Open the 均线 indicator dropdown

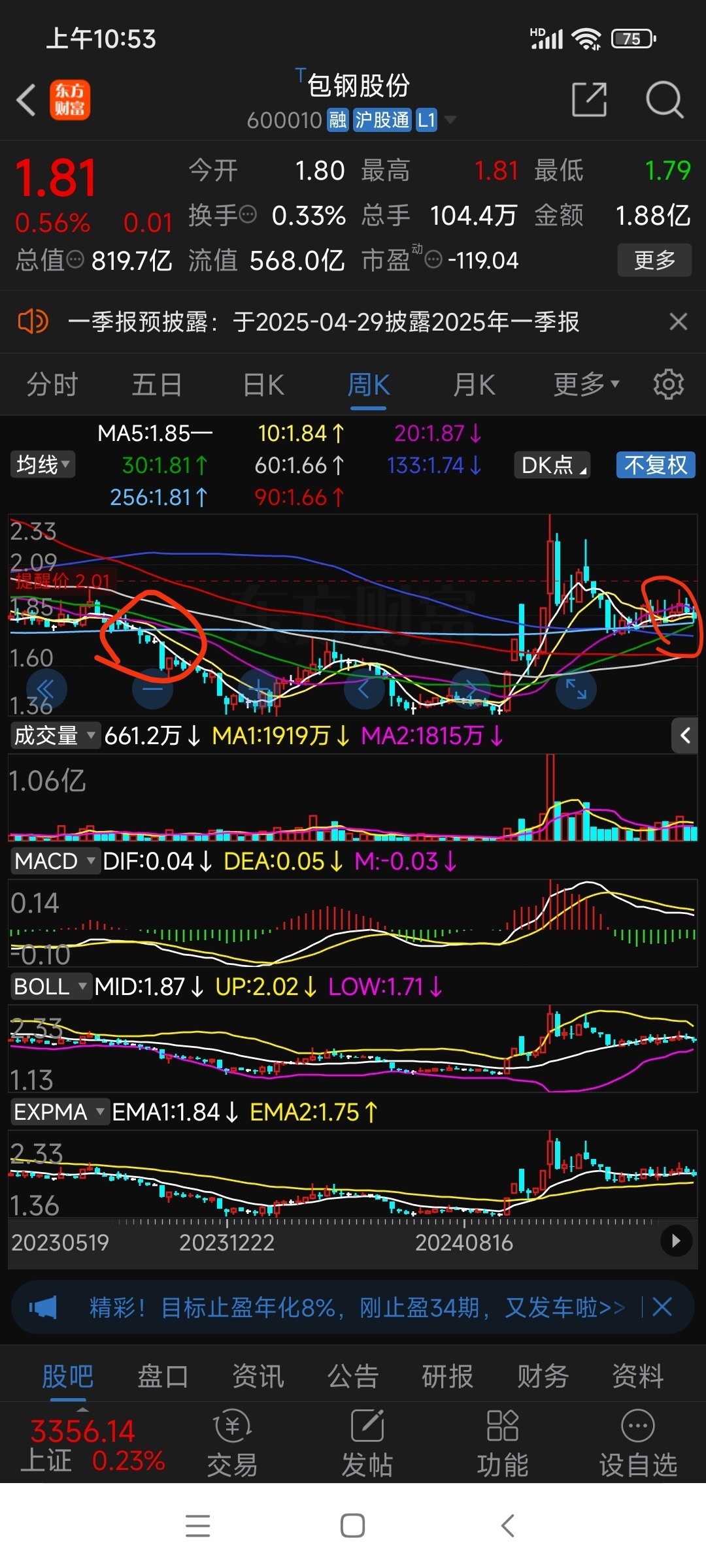[x=42, y=465]
